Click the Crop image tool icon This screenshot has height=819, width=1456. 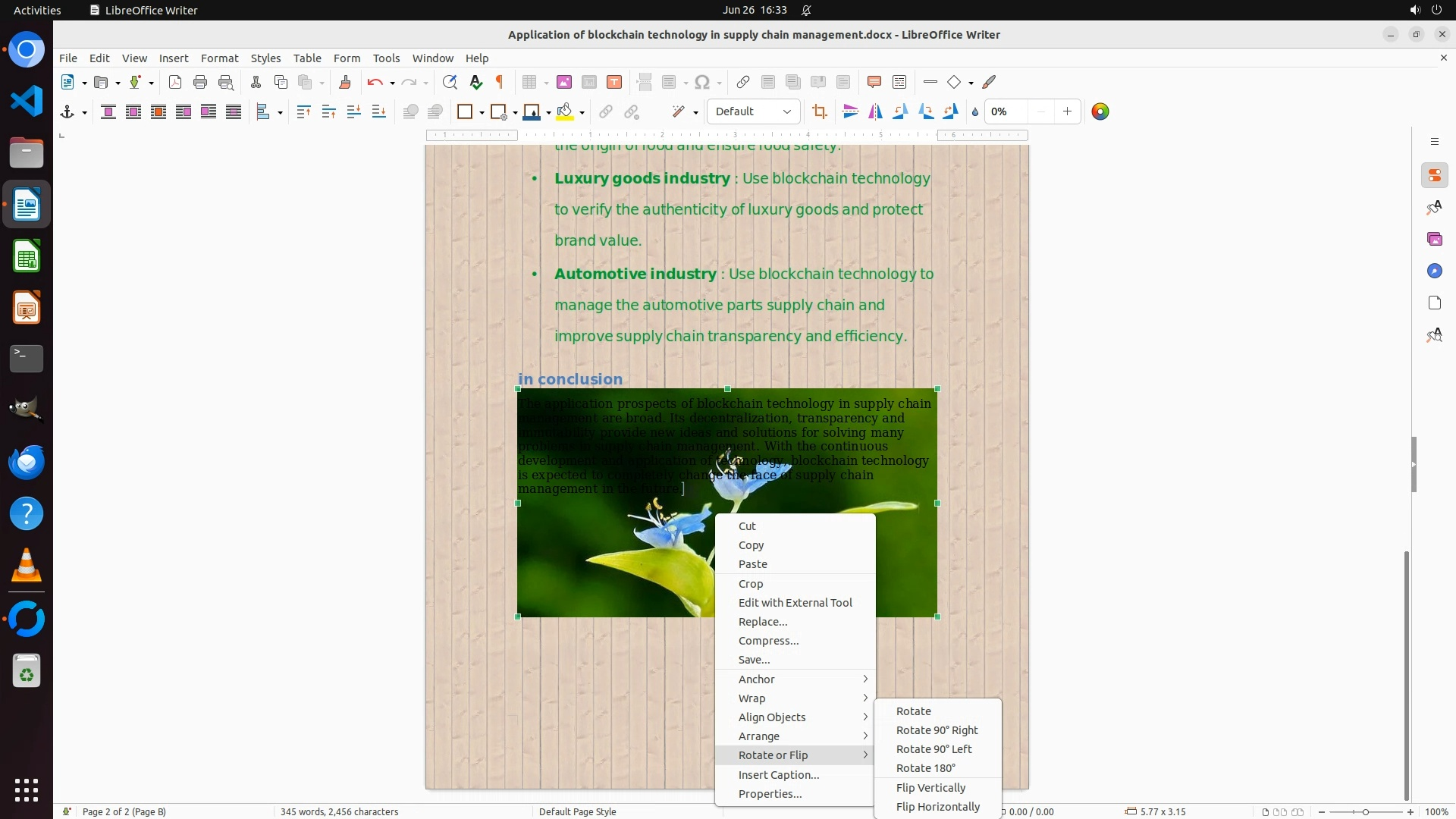(819, 112)
